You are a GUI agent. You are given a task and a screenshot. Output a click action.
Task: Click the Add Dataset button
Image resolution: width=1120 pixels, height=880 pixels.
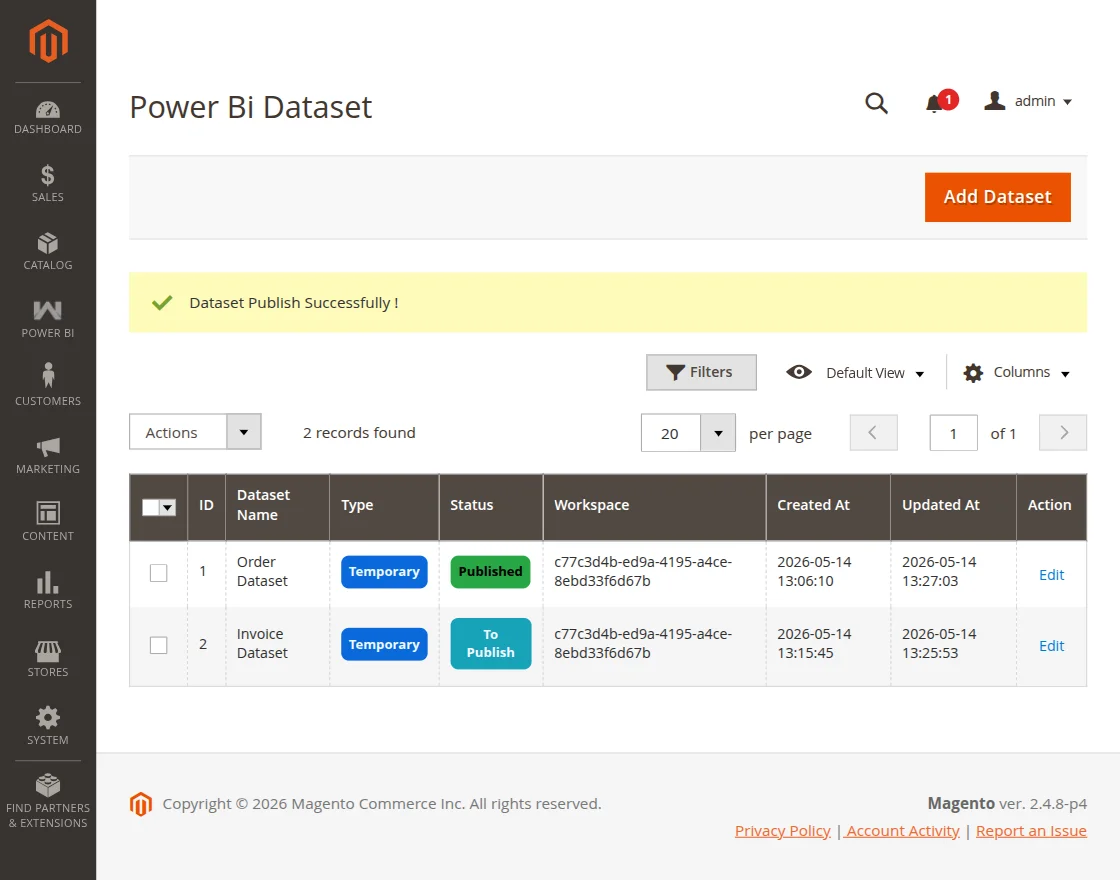(x=997, y=197)
